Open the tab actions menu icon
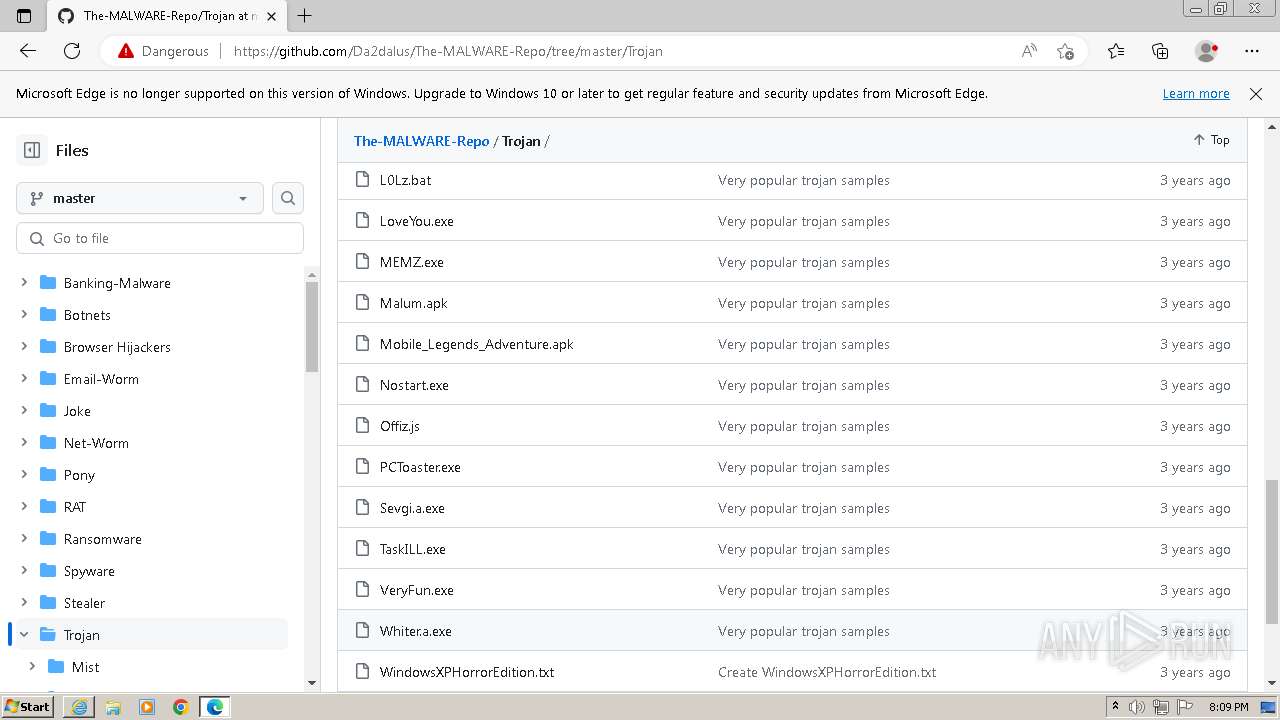The height and width of the screenshot is (720, 1280). coord(24,16)
